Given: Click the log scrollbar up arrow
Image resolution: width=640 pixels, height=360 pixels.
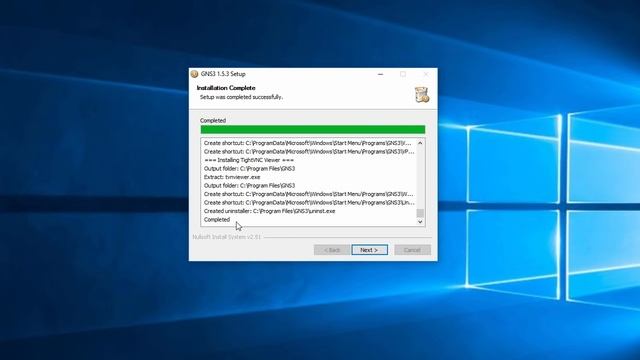Looking at the screenshot, I should pyautogui.click(x=420, y=143).
